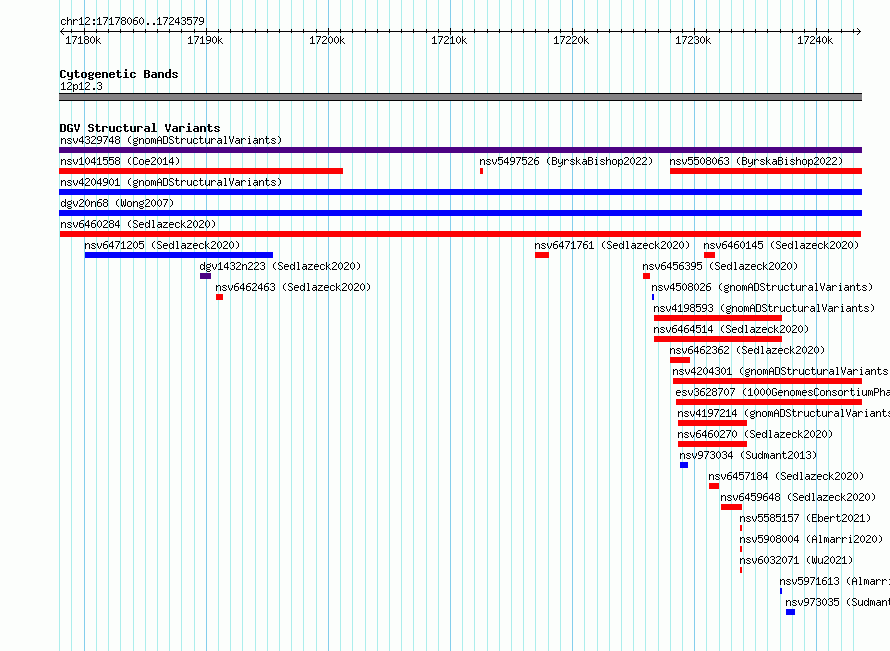Viewport: 890px width, 651px height.
Task: Click the red nsv6456395 variant block
Action: 646,276
